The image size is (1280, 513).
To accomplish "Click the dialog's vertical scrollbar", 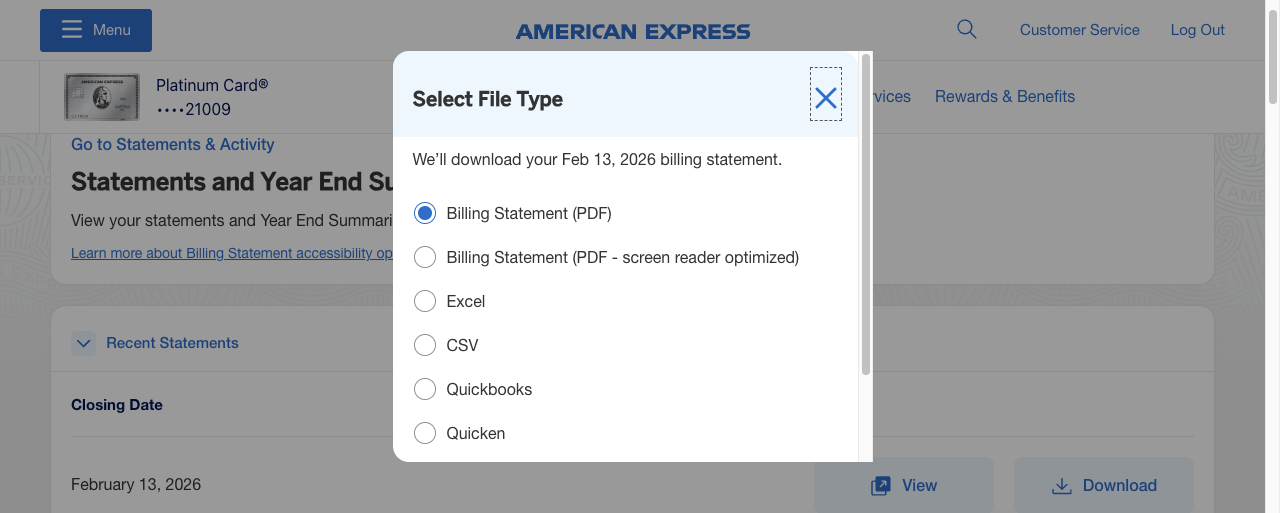I will 866,215.
